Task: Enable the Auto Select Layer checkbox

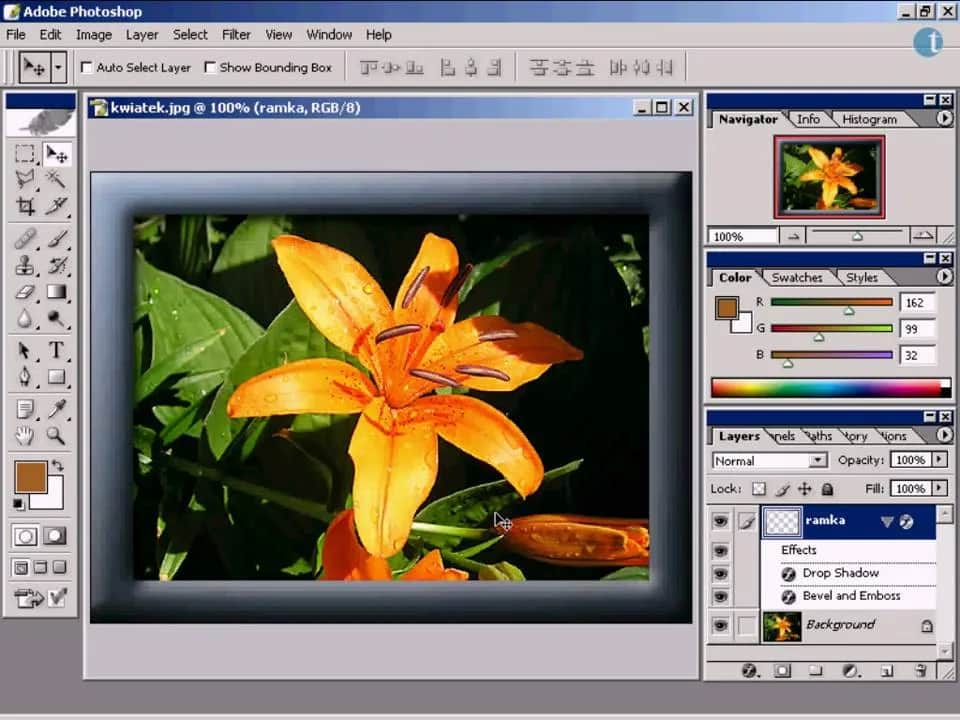Action: (87, 68)
